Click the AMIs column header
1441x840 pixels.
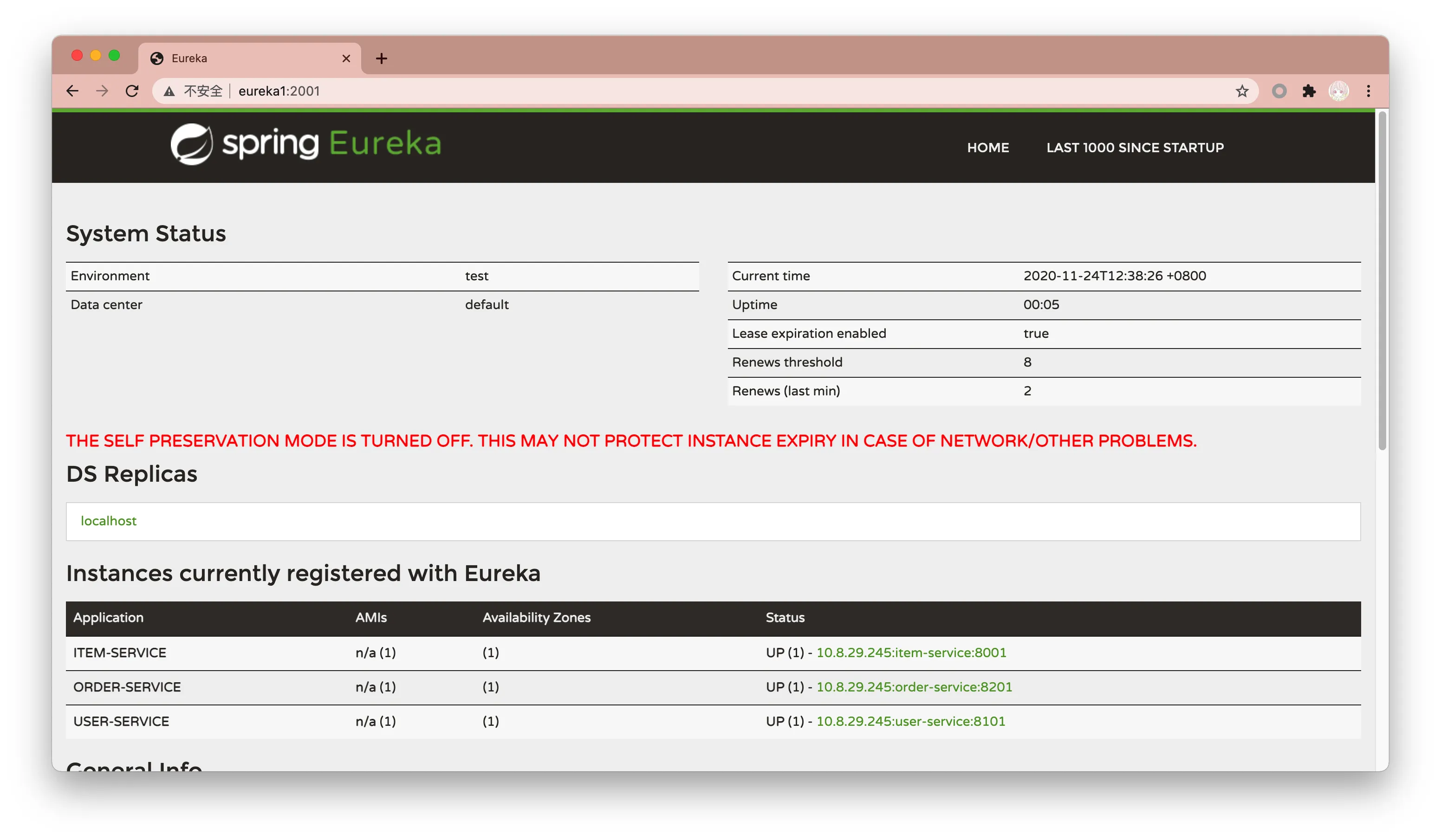(371, 618)
